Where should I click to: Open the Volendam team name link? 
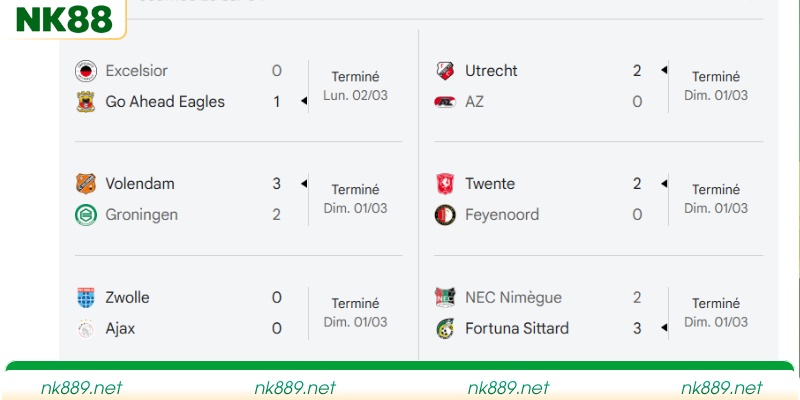pyautogui.click(x=139, y=184)
